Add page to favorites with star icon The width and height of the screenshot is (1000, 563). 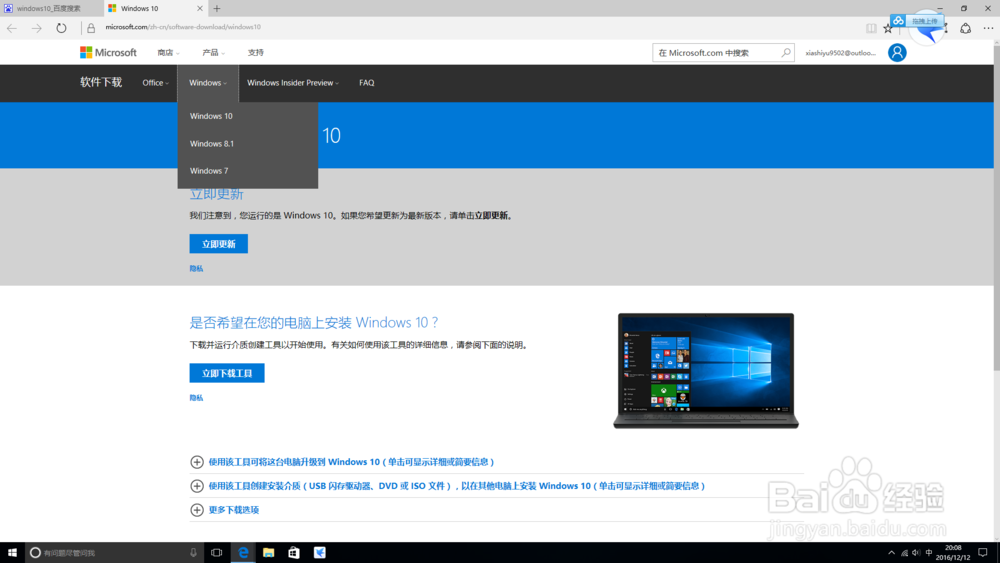[888, 28]
